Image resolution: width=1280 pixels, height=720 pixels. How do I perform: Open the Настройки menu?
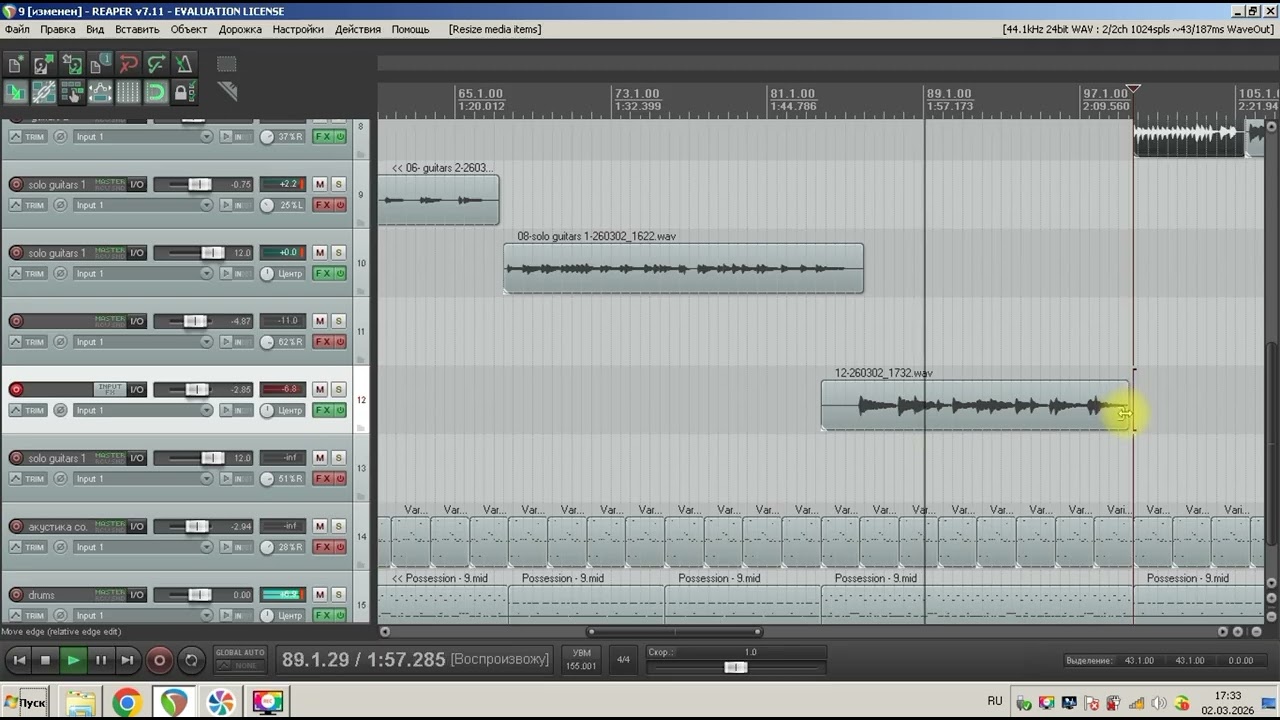pyautogui.click(x=298, y=29)
